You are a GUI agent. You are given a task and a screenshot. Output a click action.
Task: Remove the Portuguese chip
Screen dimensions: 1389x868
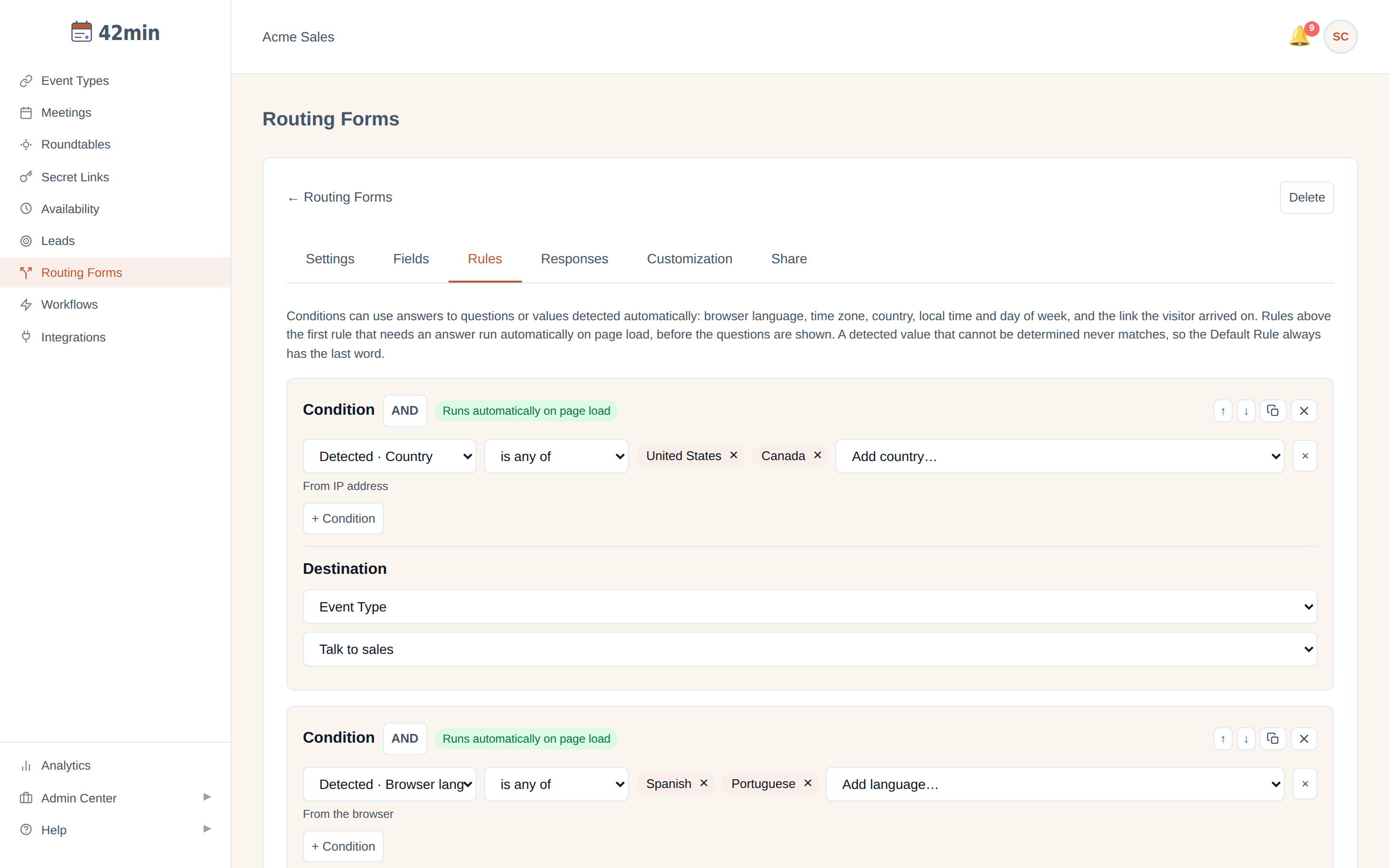pos(807,783)
